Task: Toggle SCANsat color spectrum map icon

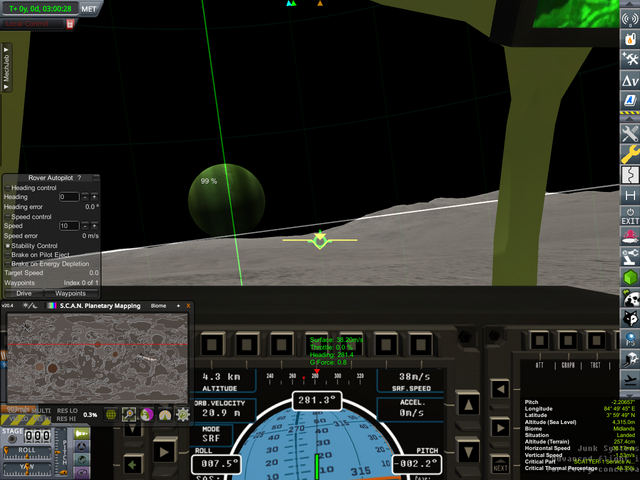Action: (51, 306)
